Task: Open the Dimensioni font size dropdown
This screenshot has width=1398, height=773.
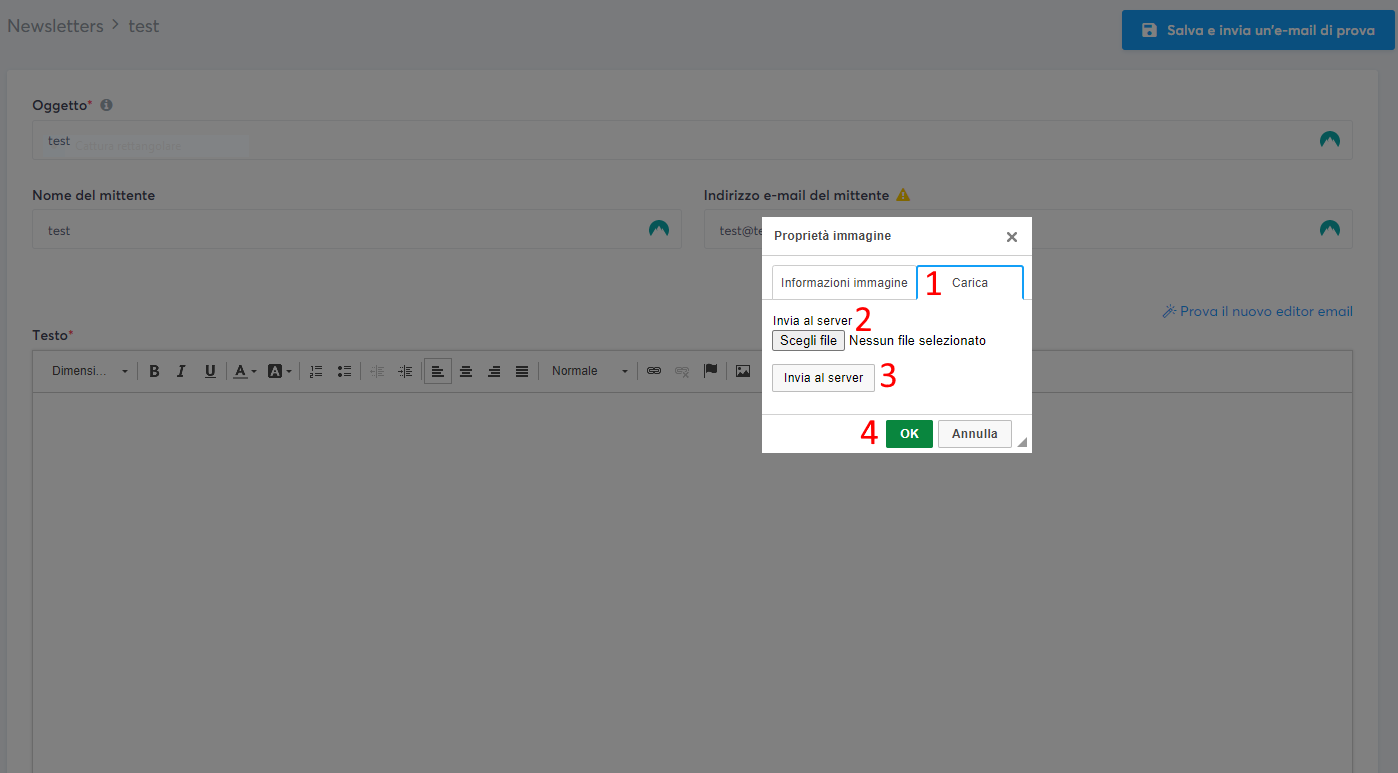Action: point(90,370)
